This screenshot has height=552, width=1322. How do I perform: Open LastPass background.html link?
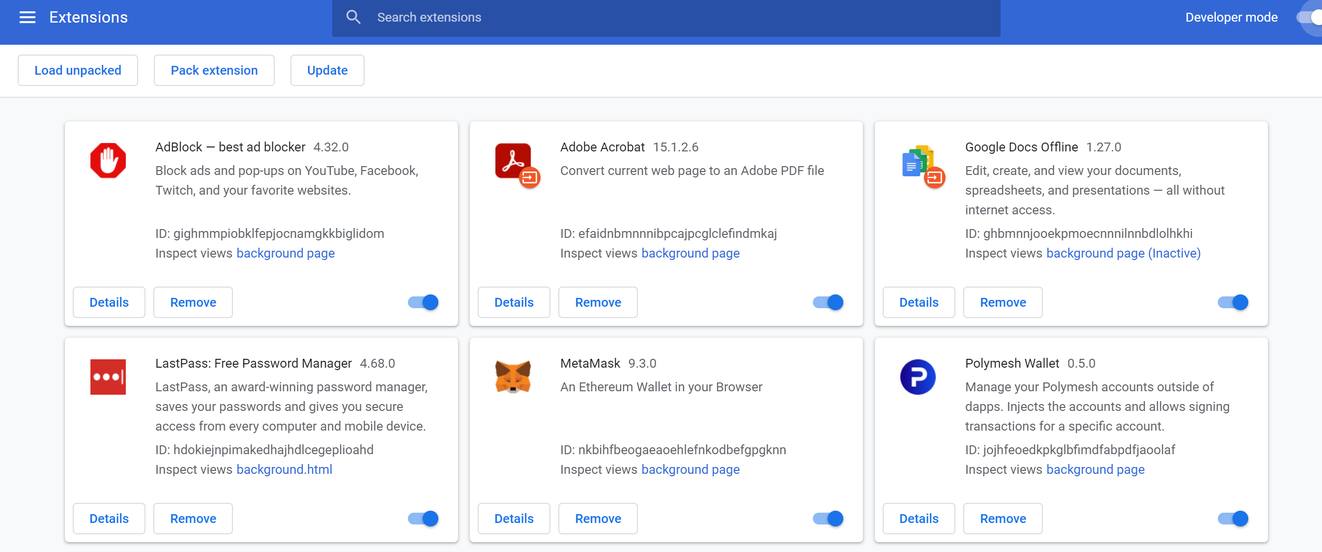tap(284, 469)
